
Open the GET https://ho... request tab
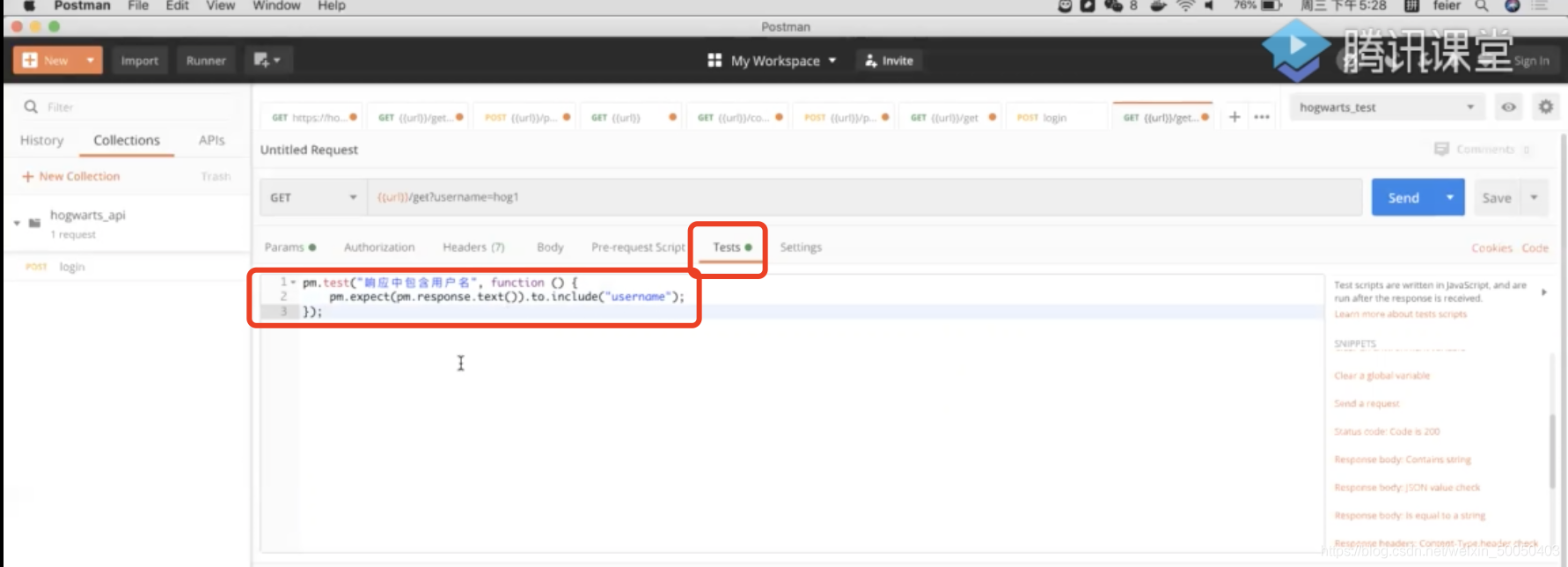[313, 117]
